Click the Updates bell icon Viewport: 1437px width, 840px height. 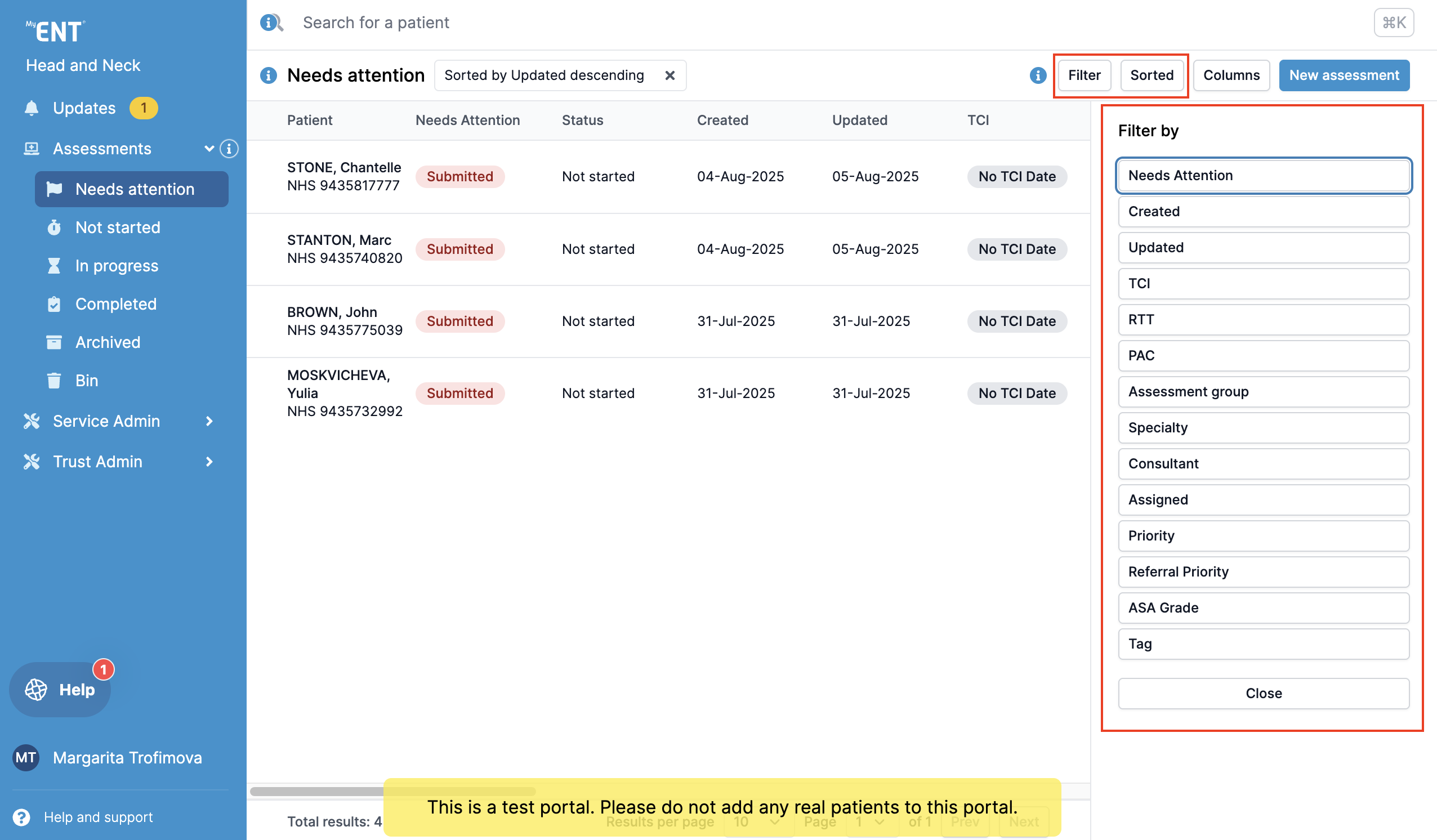pyautogui.click(x=32, y=108)
